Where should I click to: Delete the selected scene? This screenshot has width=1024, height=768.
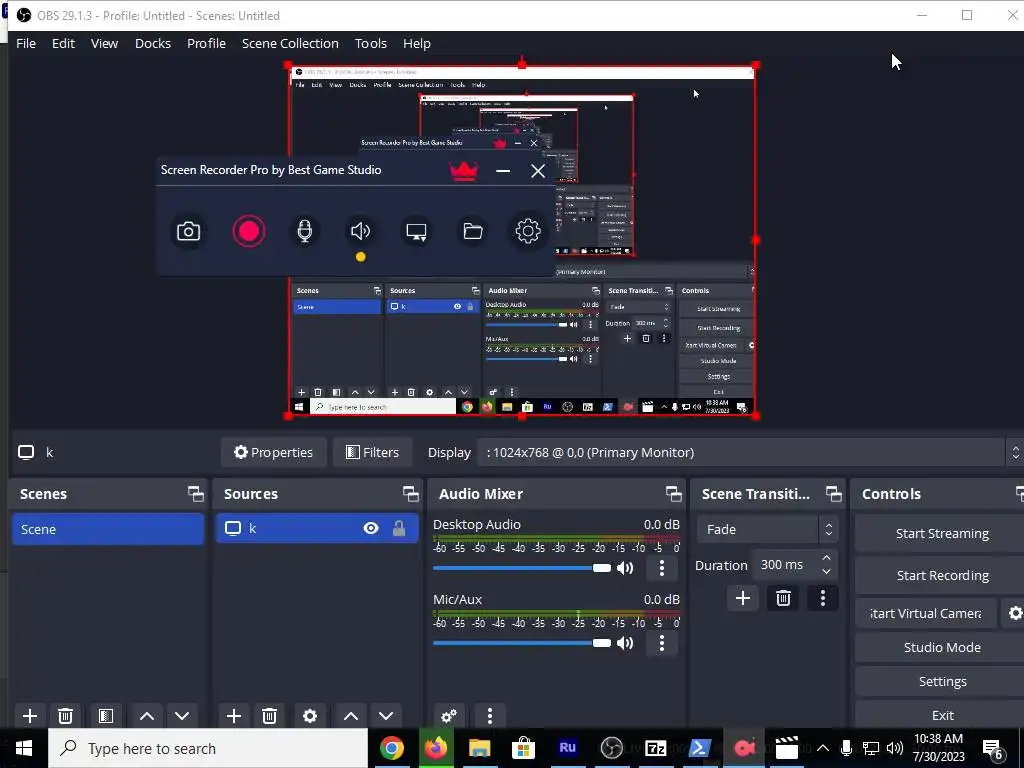[65, 716]
